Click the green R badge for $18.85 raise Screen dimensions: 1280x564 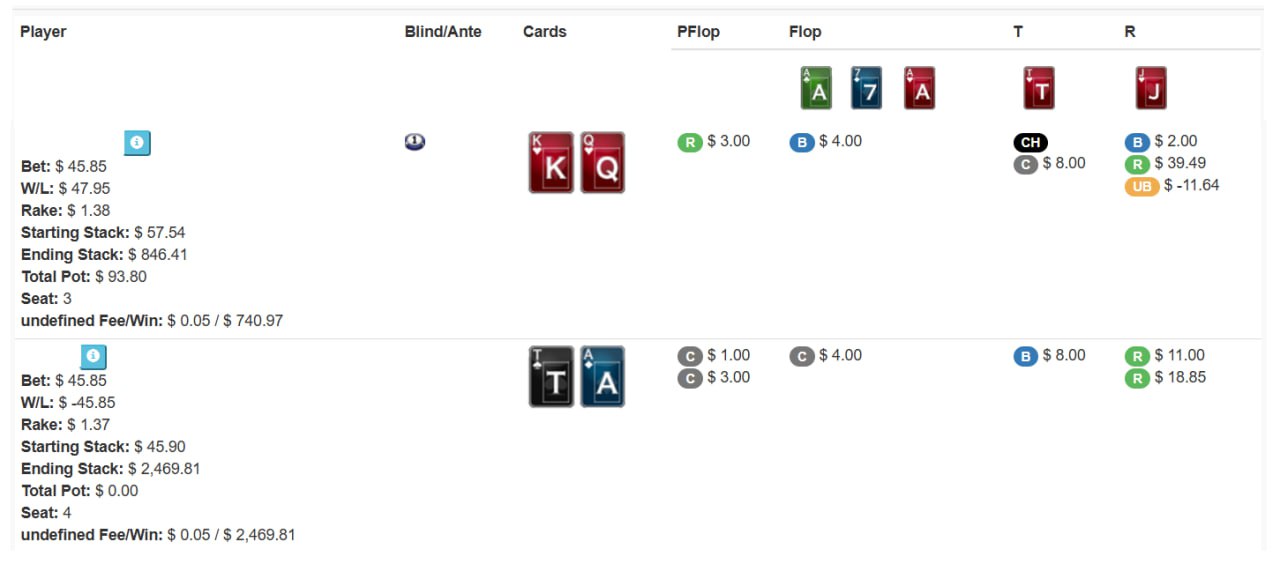tap(1137, 378)
